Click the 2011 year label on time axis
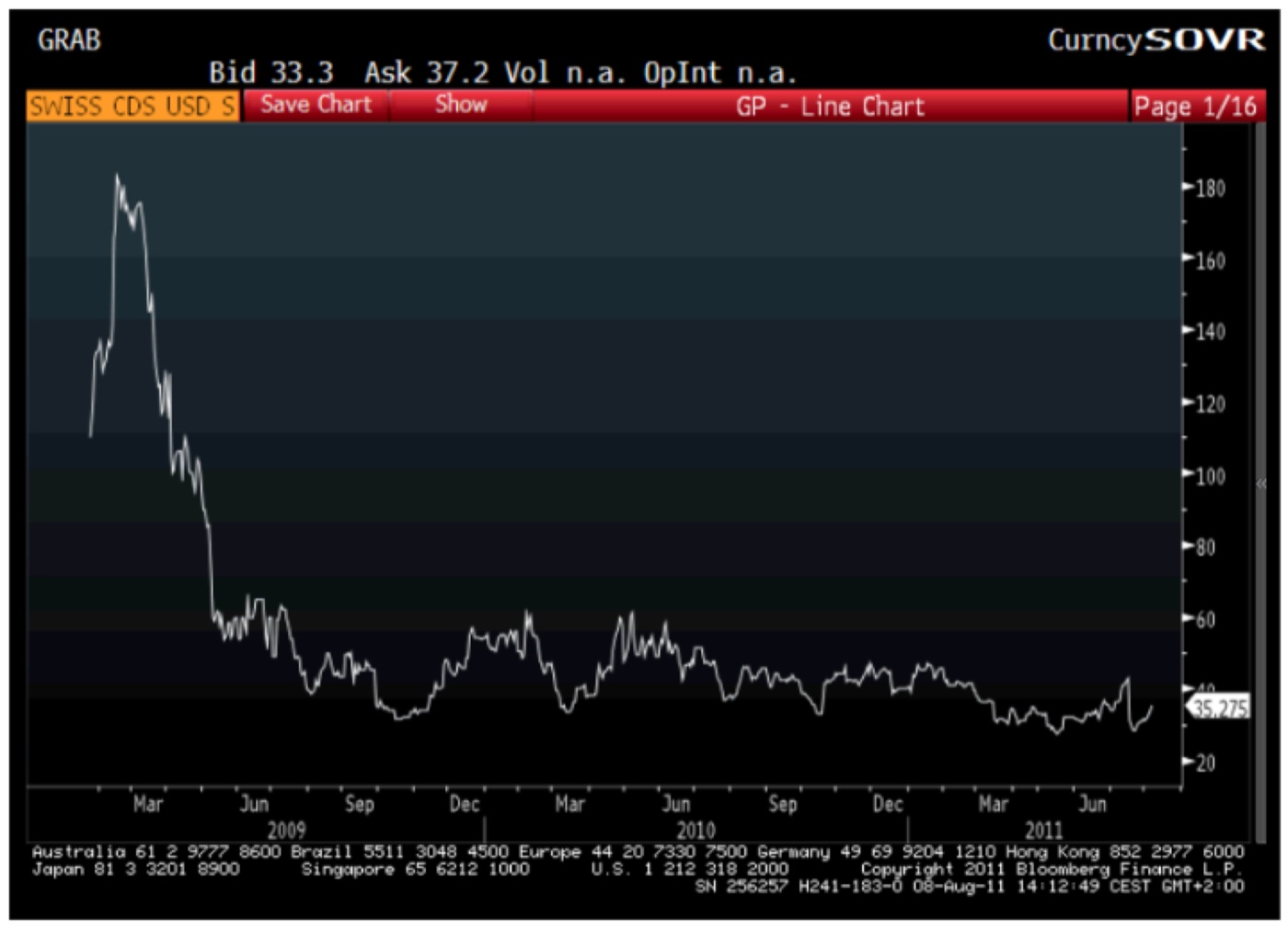The image size is (1288, 929). (1043, 829)
